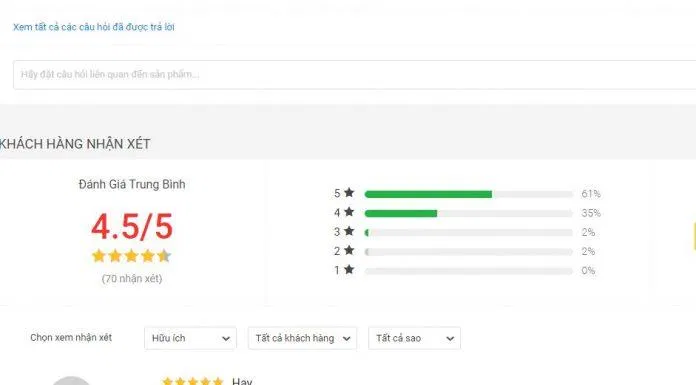Select the 61% five-star progress bar
This screenshot has width=696, height=385.
pos(469,194)
